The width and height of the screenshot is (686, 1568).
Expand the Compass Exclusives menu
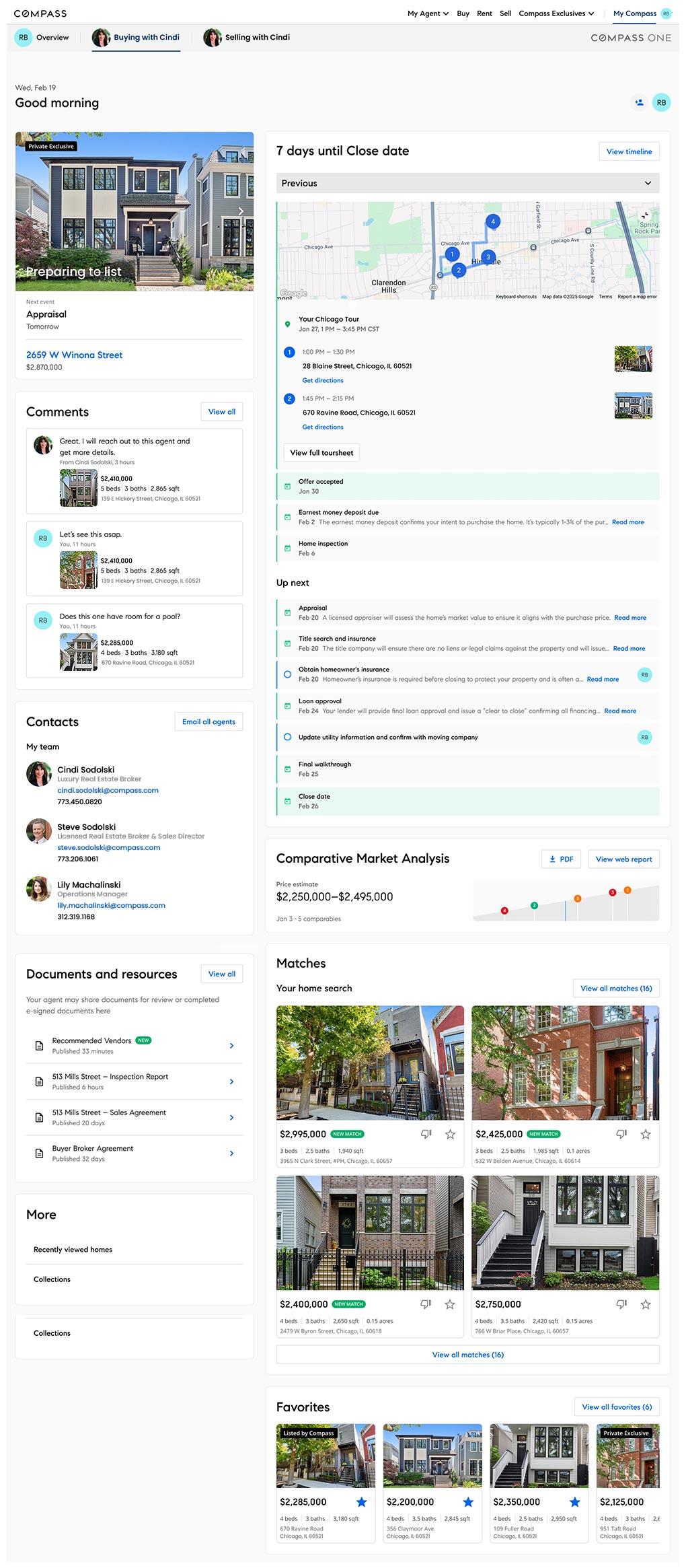click(556, 13)
